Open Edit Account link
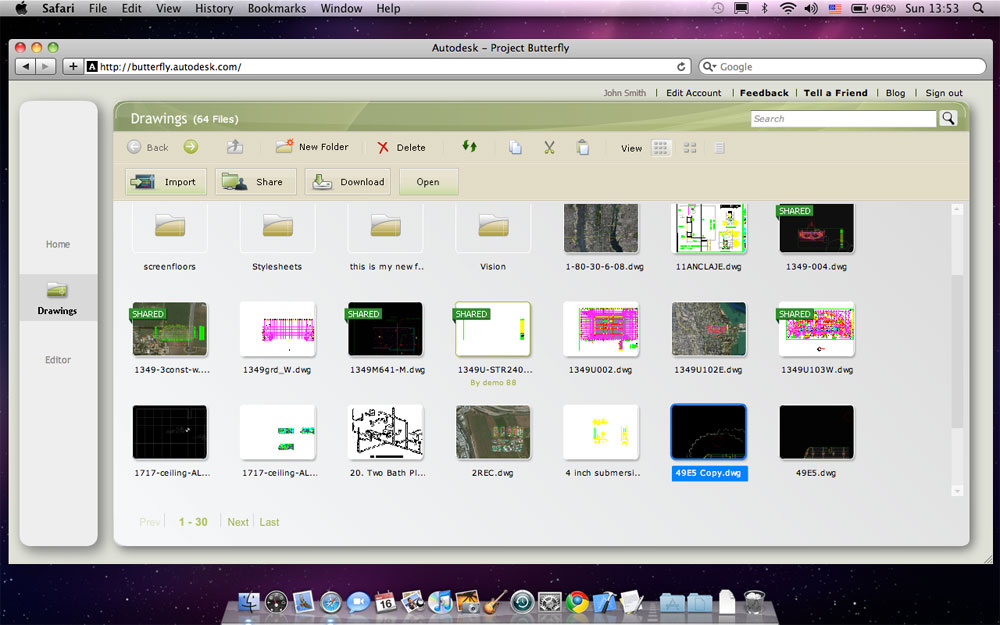Viewport: 1000px width, 625px height. tap(694, 92)
